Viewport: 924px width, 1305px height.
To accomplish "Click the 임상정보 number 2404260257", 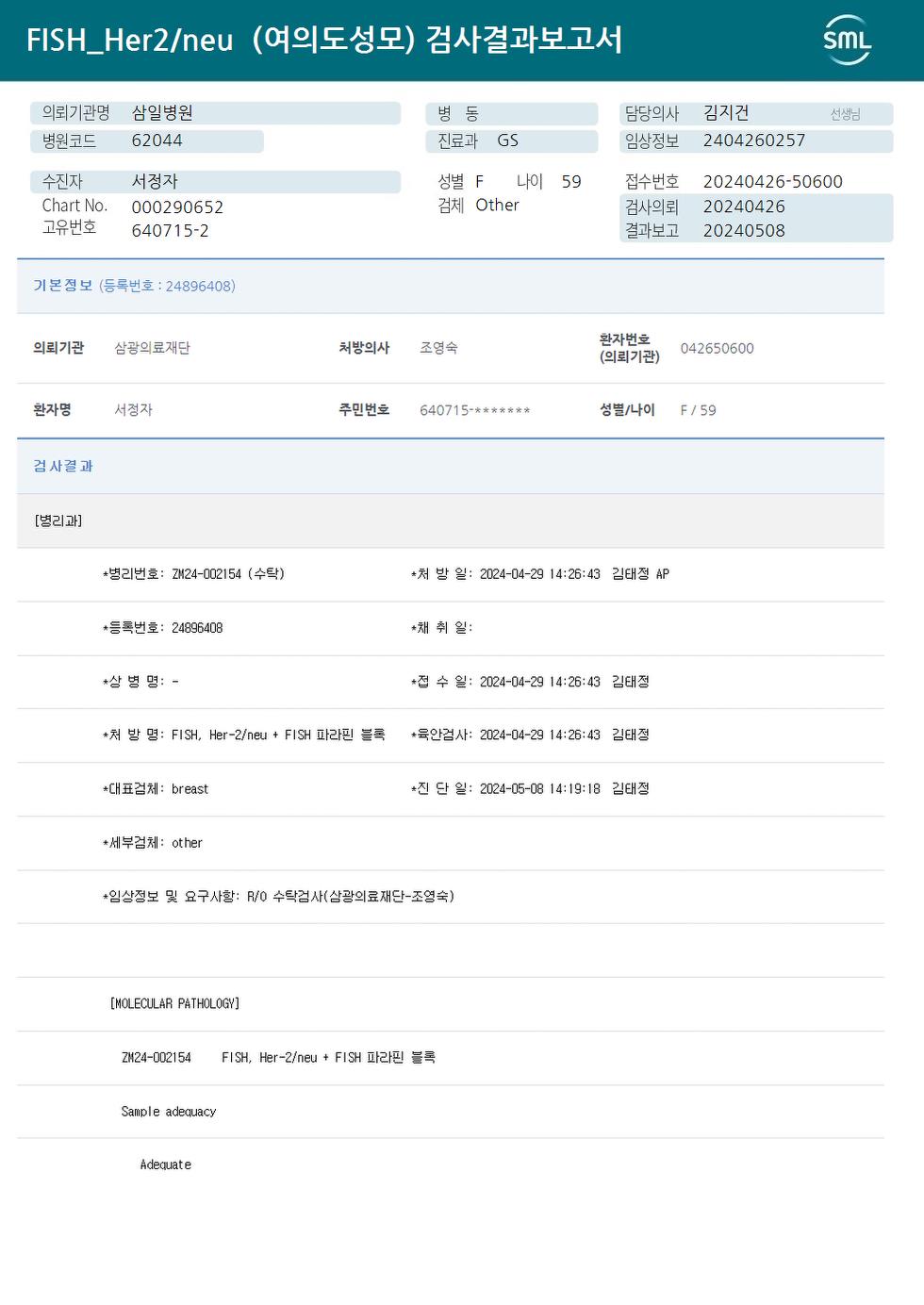I will [754, 140].
